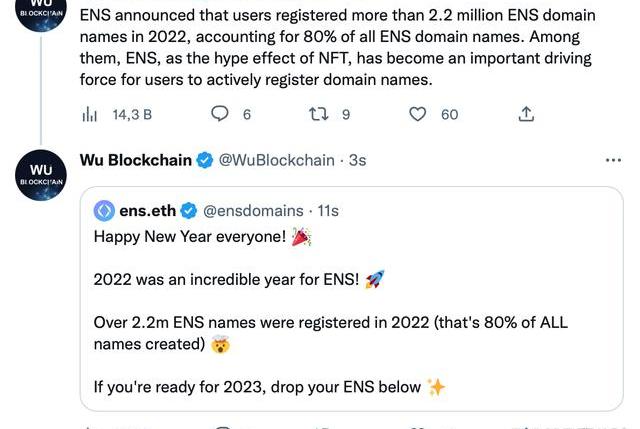640x429 pixels.
Task: Open the quoted tweet's 11s timestamp
Action: 327,210
